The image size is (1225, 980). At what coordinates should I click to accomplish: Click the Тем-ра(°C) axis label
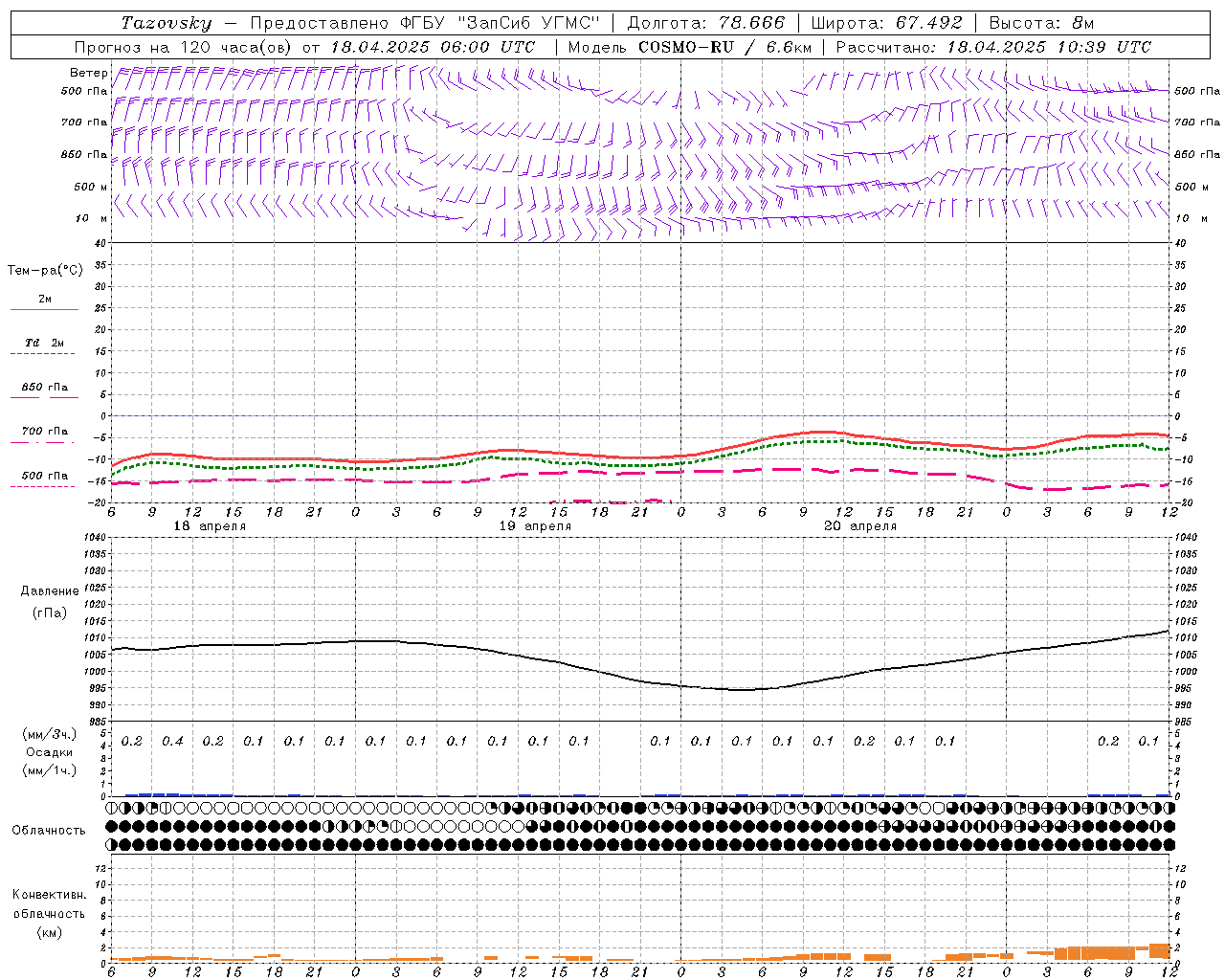tap(45, 271)
